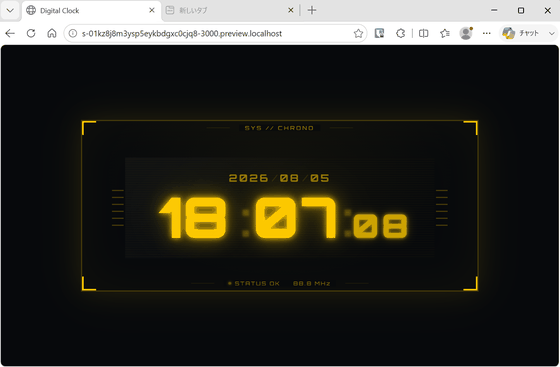The image size is (560, 367).
Task: Close the 新しいタブ tab
Action: [x=291, y=10]
